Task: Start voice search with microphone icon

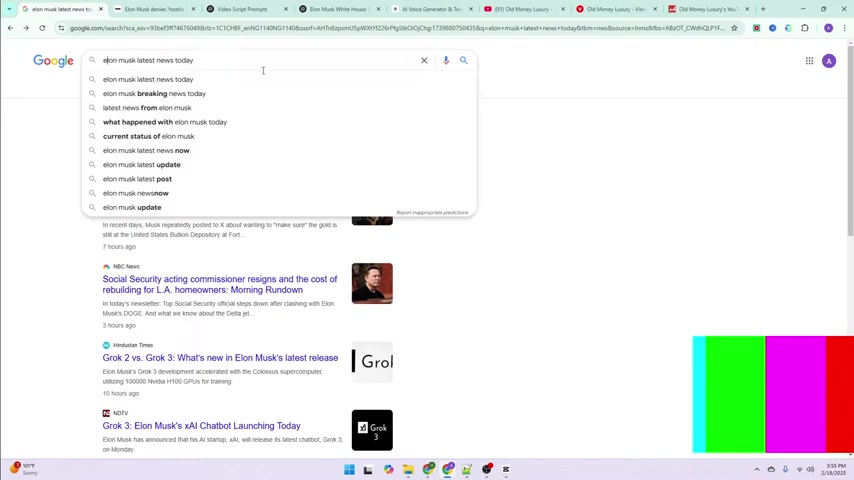Action: pyautogui.click(x=446, y=60)
